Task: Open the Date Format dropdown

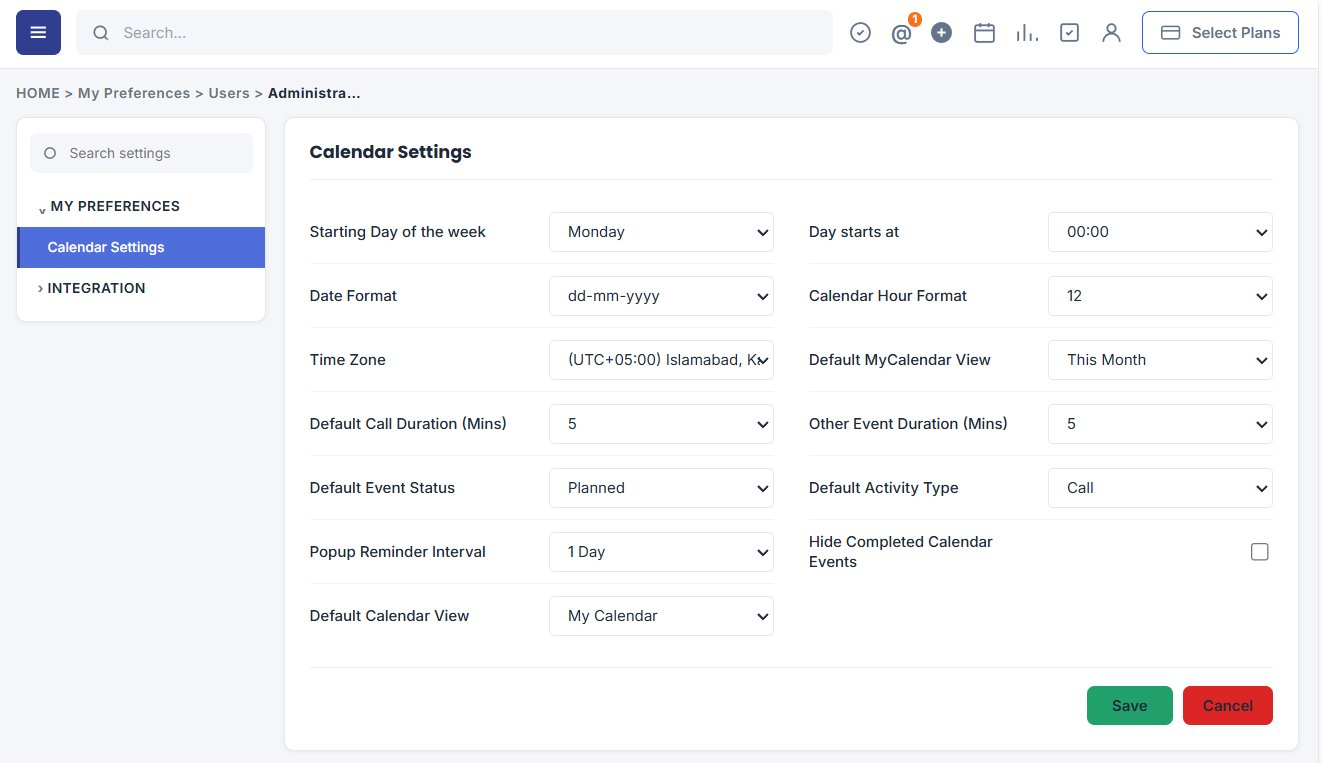Action: (661, 296)
